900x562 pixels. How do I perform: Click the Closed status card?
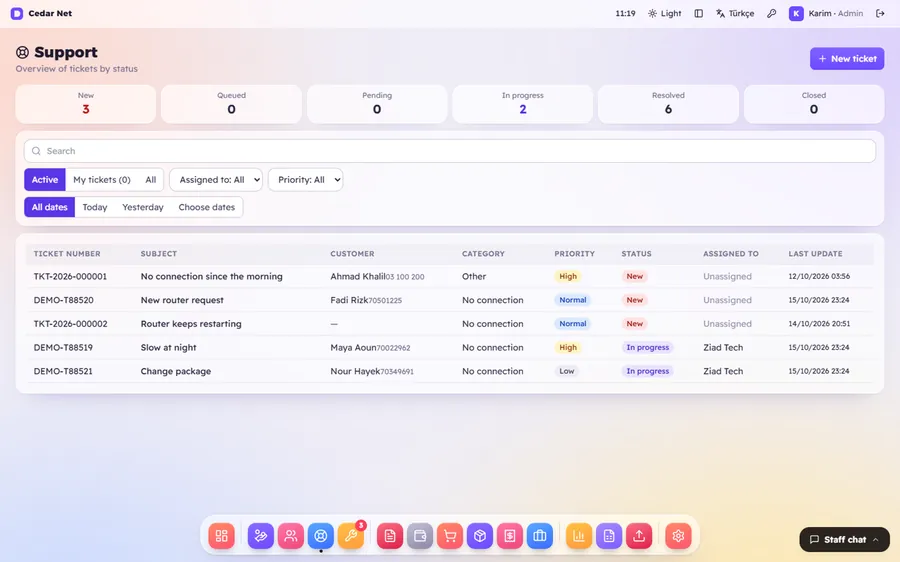[814, 104]
